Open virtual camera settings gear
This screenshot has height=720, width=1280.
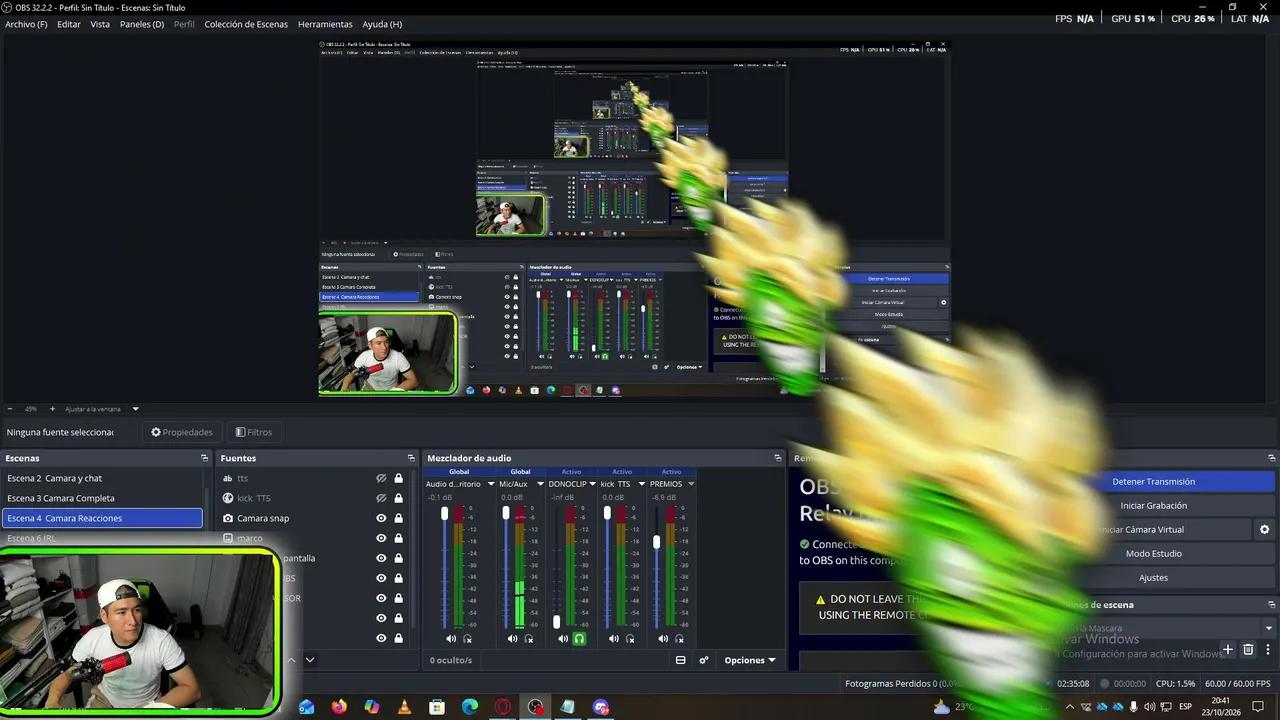(x=1264, y=530)
